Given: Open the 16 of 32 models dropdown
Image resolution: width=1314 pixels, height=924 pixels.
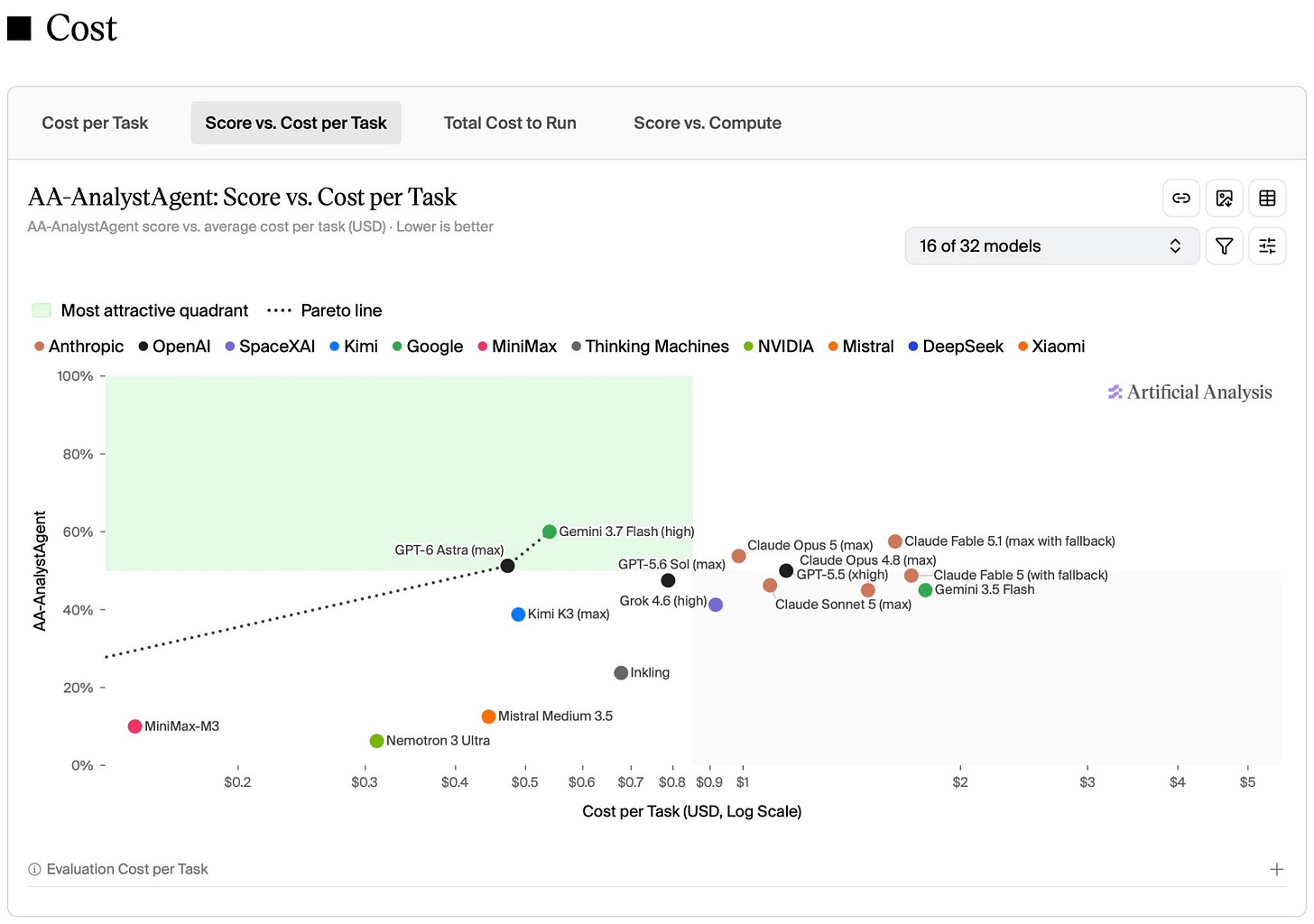Looking at the screenshot, I should click(x=1051, y=245).
